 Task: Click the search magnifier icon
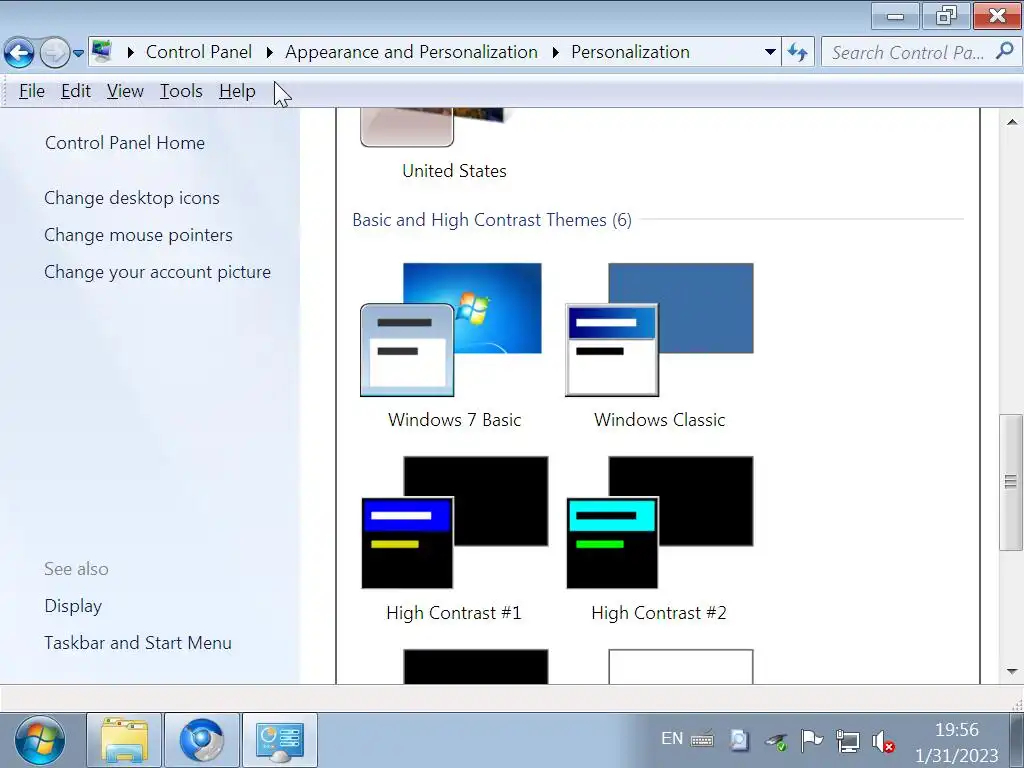pyautogui.click(x=1005, y=51)
